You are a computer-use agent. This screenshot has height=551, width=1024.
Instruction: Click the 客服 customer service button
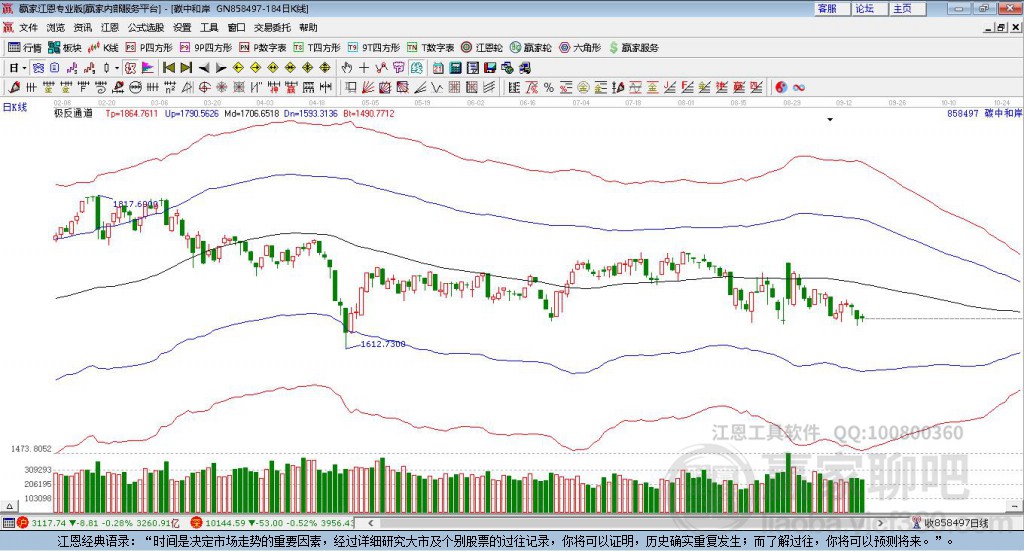click(827, 8)
